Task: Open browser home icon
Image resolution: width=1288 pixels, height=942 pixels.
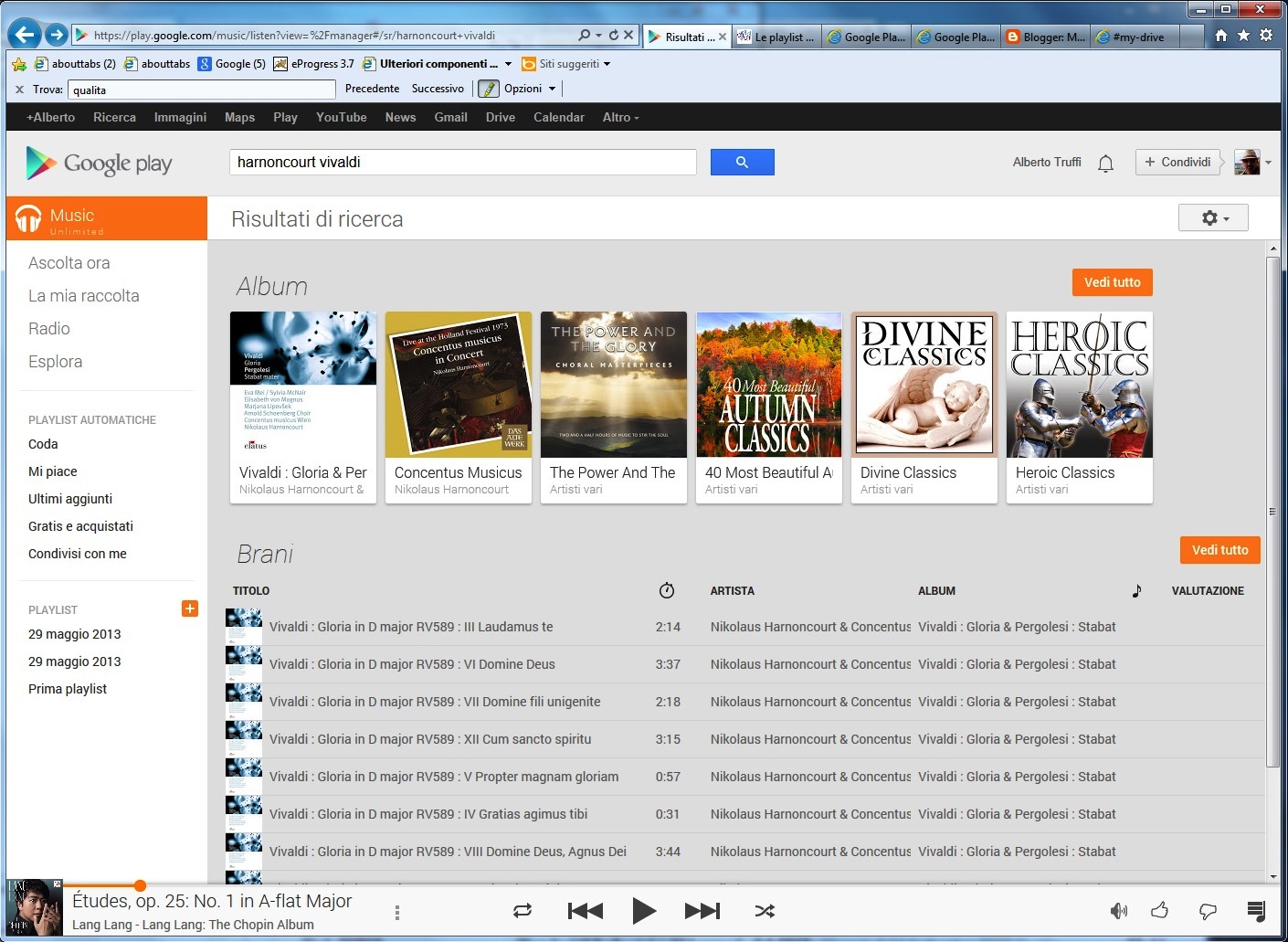Action: click(x=1221, y=36)
